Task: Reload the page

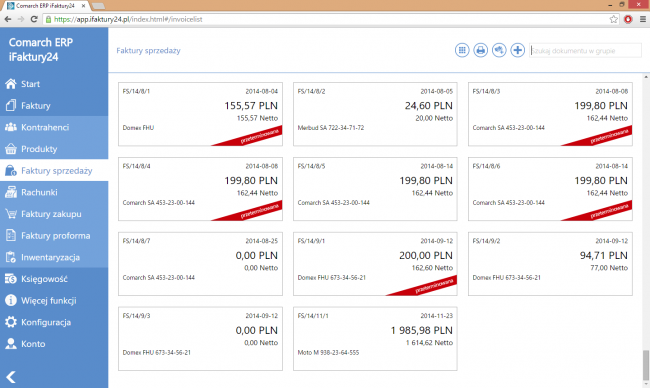Action: [34, 19]
